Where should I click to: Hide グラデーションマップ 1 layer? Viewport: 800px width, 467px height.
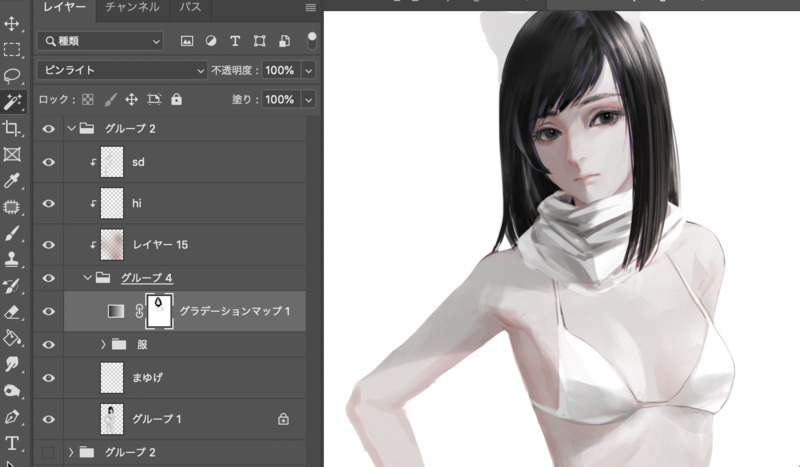(x=48, y=311)
